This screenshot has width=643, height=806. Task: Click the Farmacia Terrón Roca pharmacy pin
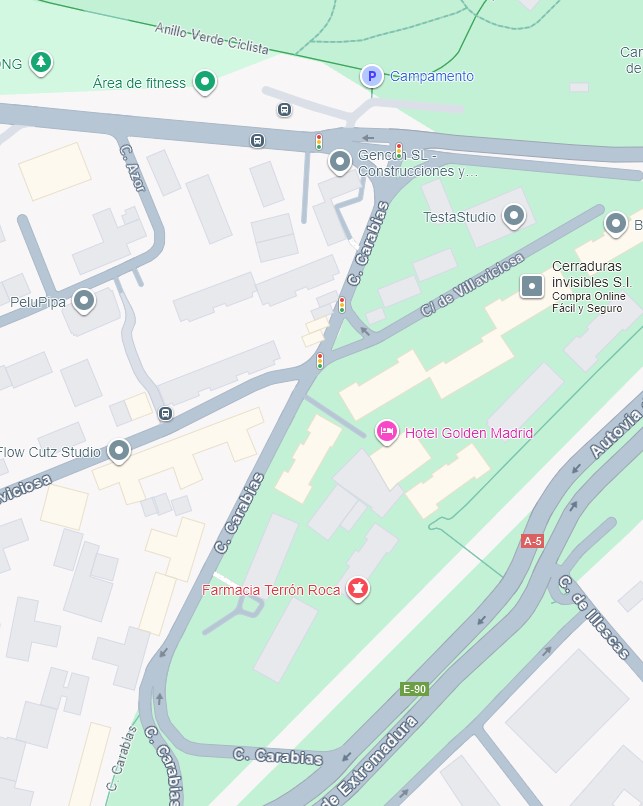[358, 589]
